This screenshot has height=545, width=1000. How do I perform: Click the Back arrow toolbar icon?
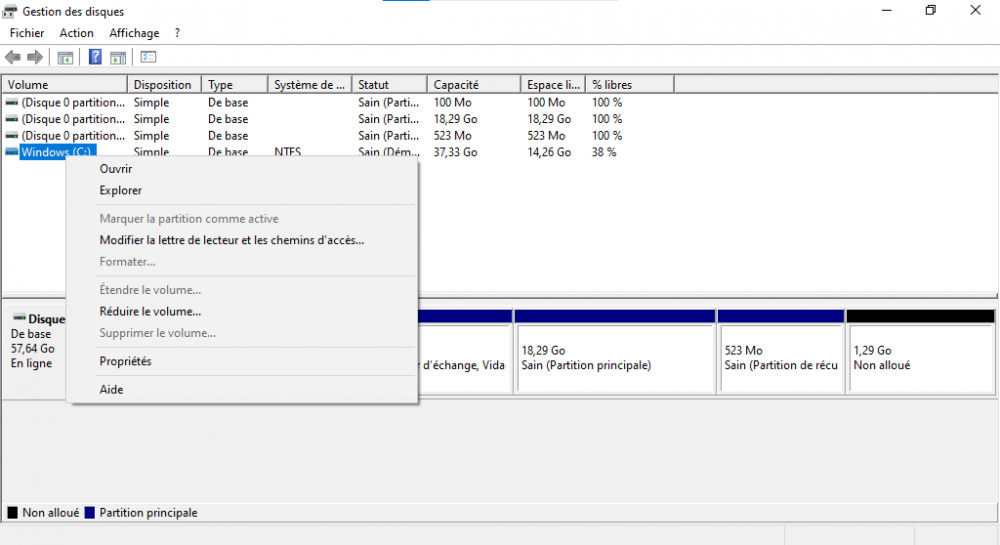click(13, 57)
